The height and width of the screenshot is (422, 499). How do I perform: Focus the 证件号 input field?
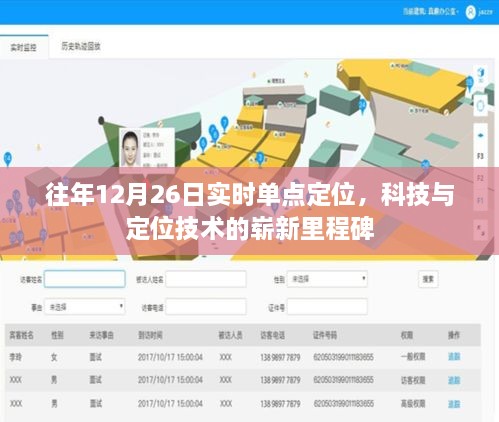[x=327, y=307]
